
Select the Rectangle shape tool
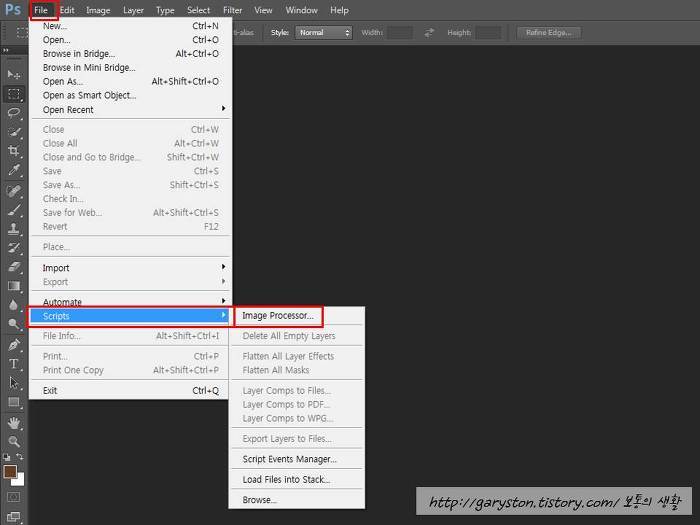point(14,402)
